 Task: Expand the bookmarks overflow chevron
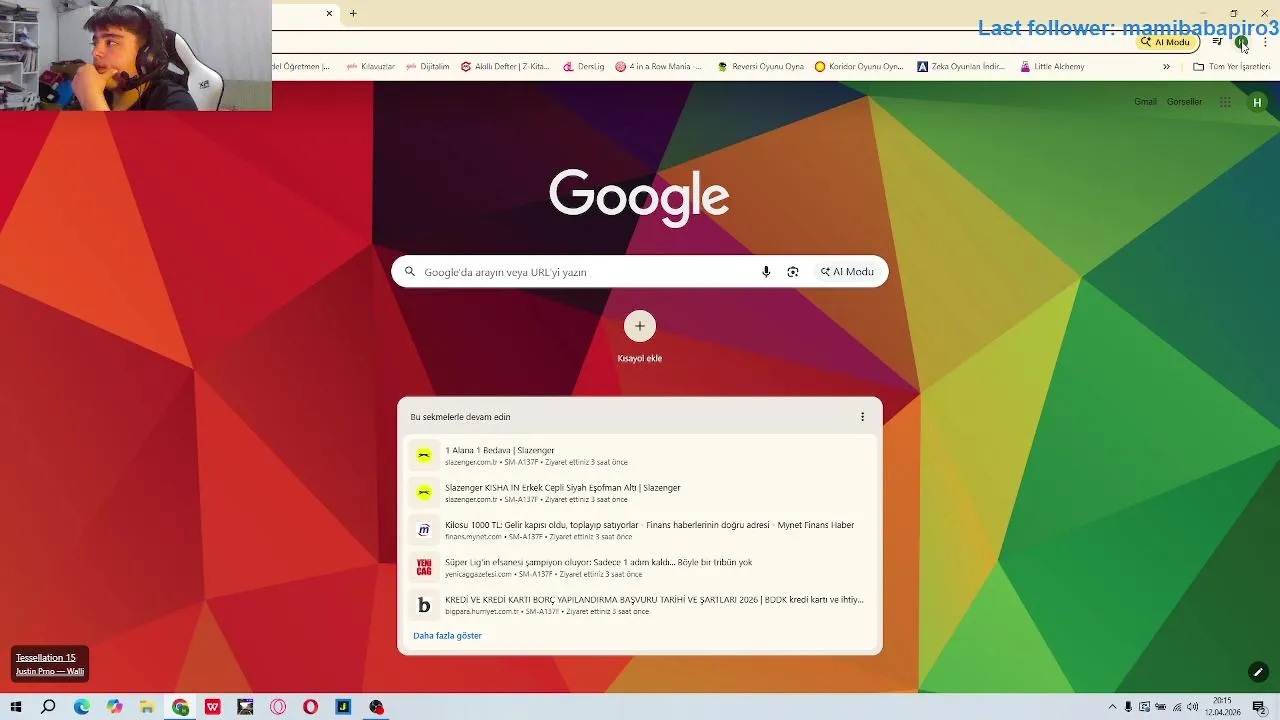1166,67
